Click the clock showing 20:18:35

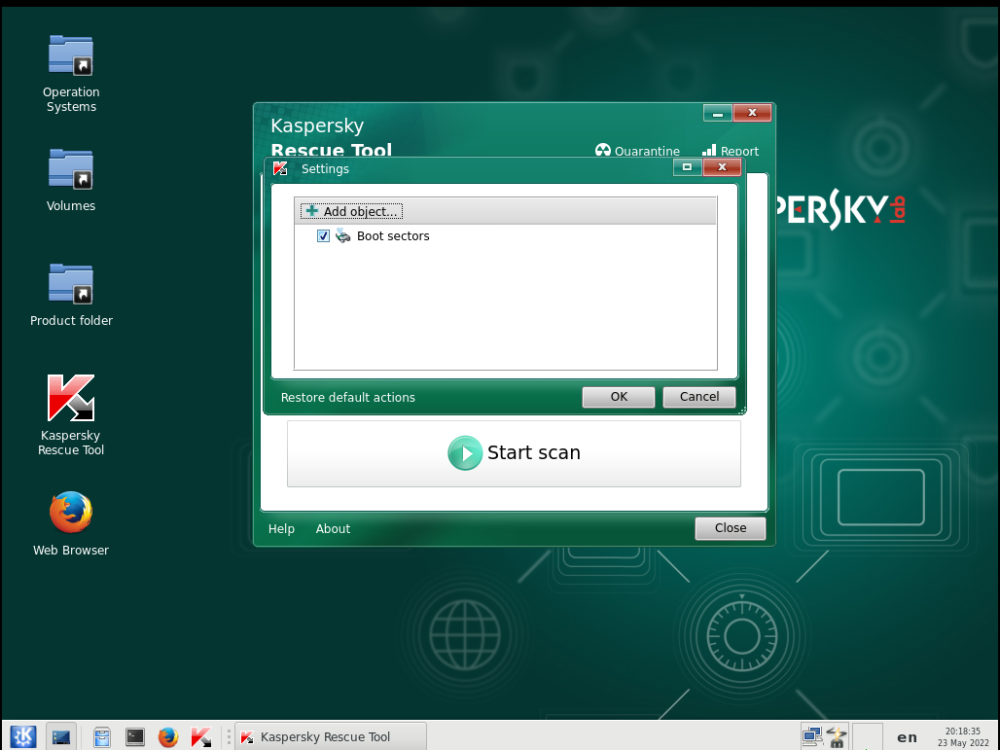coord(962,737)
